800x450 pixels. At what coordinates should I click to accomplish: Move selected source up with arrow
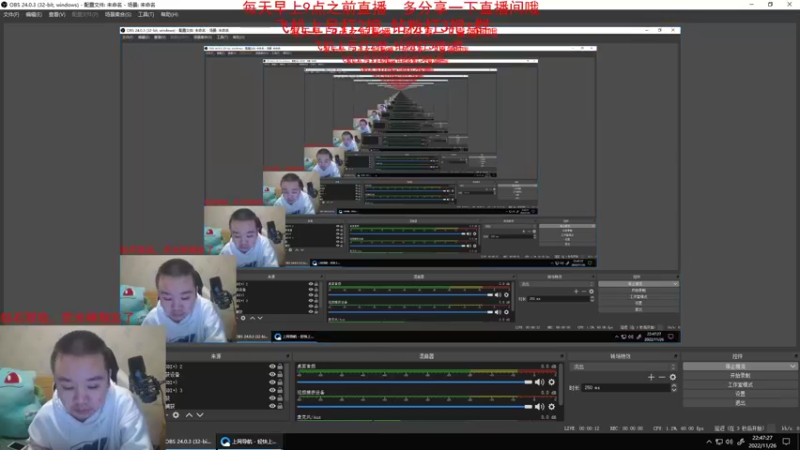click(x=189, y=415)
